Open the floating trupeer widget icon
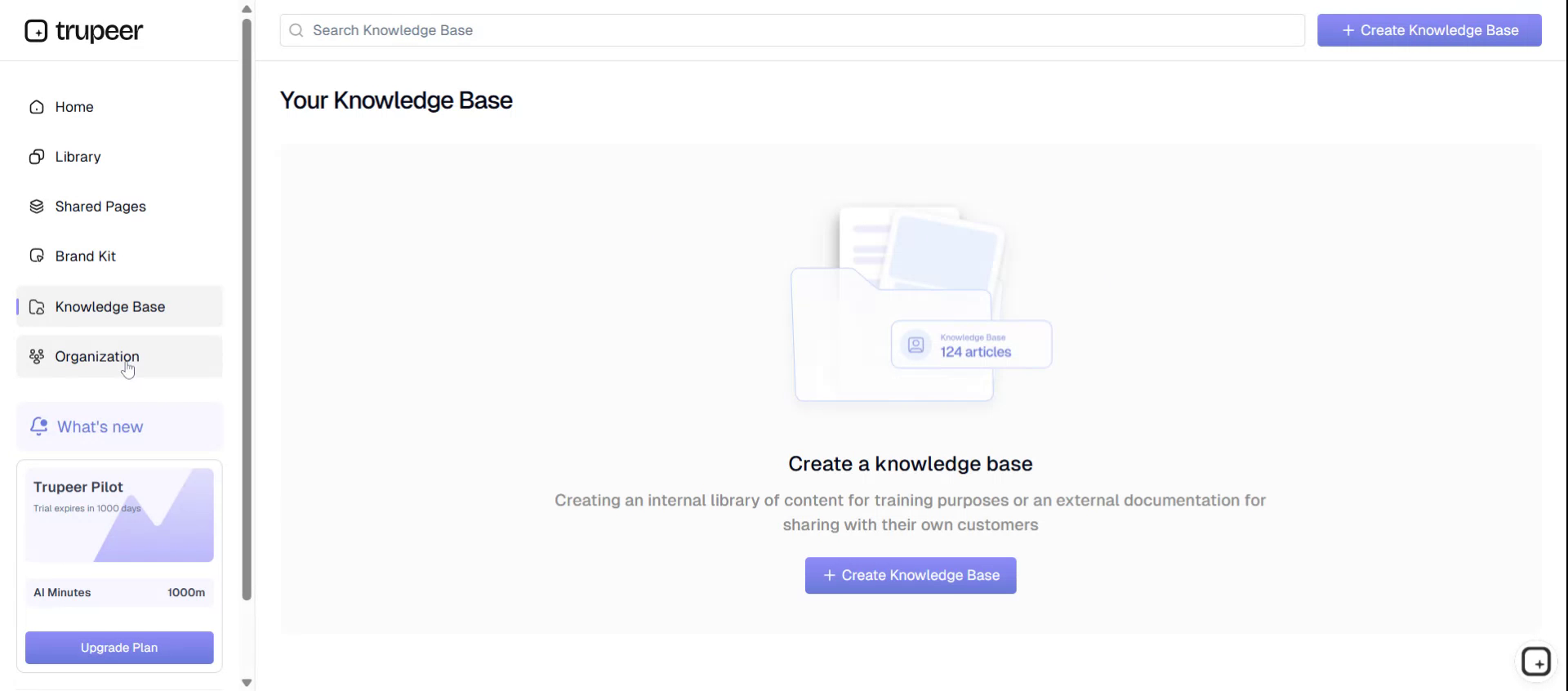 pos(1535,662)
